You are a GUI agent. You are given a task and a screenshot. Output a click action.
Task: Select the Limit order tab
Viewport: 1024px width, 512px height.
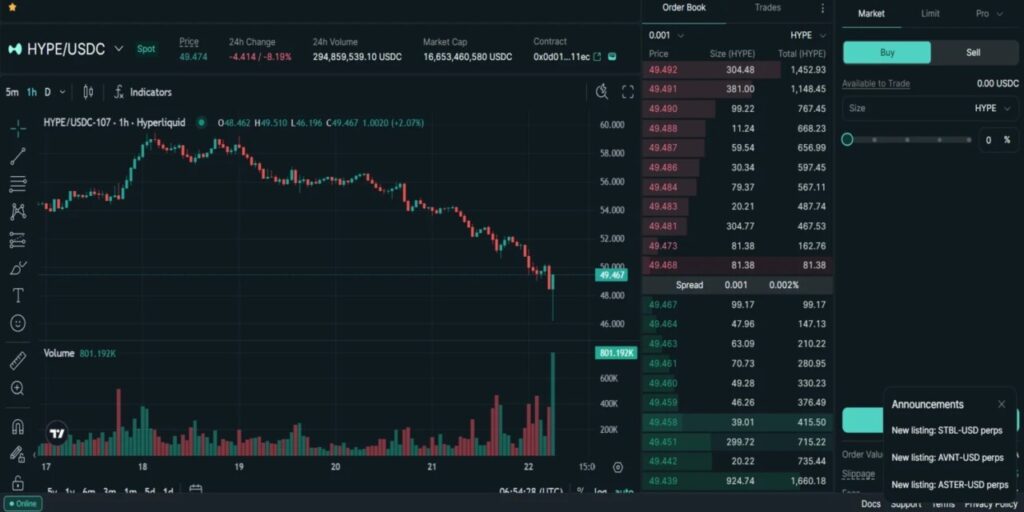930,14
